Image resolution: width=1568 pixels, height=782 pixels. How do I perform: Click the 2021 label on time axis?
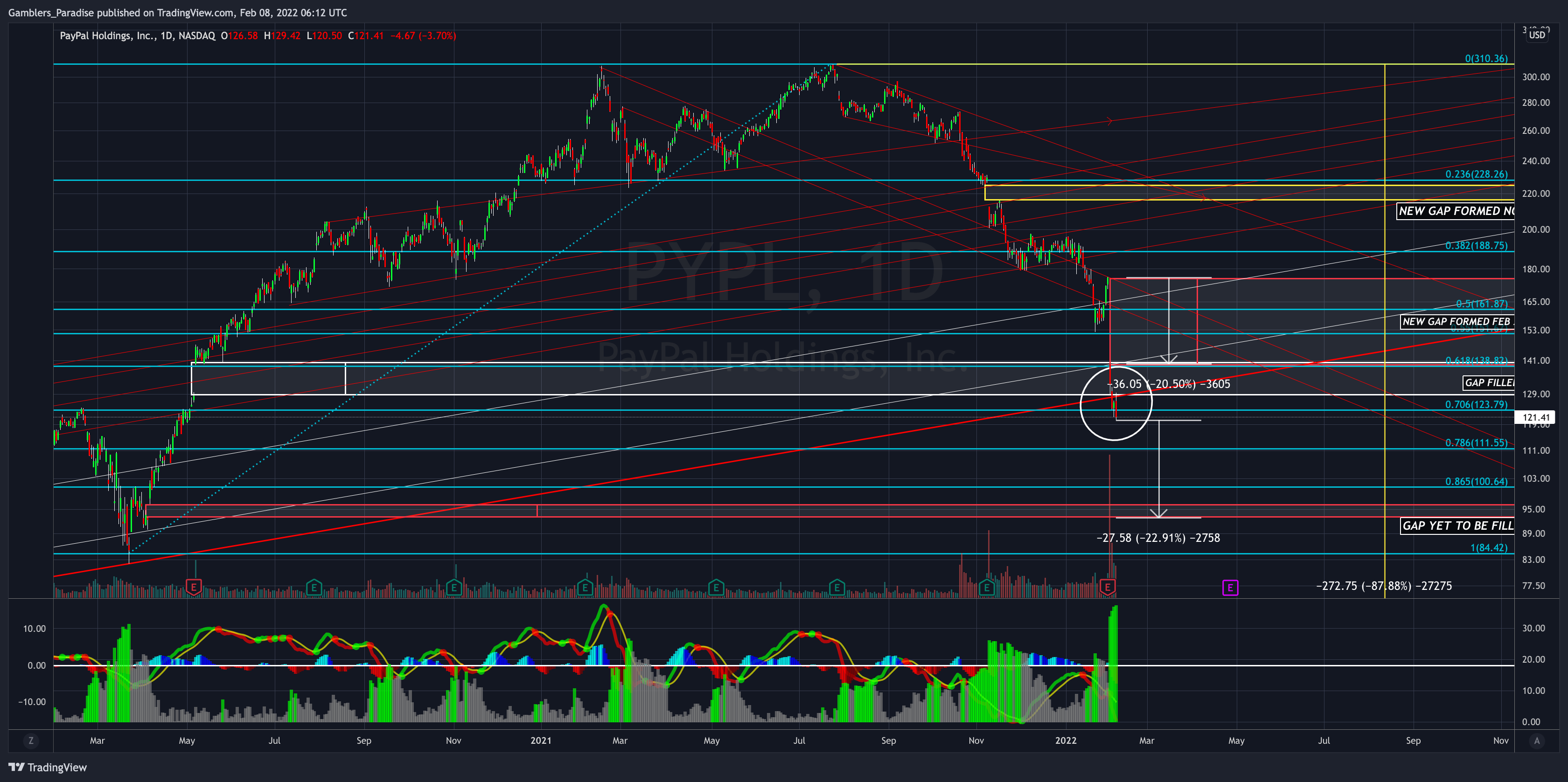coord(541,740)
